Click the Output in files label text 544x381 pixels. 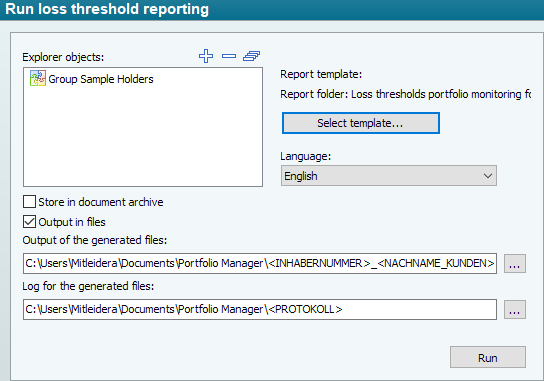pyautogui.click(x=72, y=222)
